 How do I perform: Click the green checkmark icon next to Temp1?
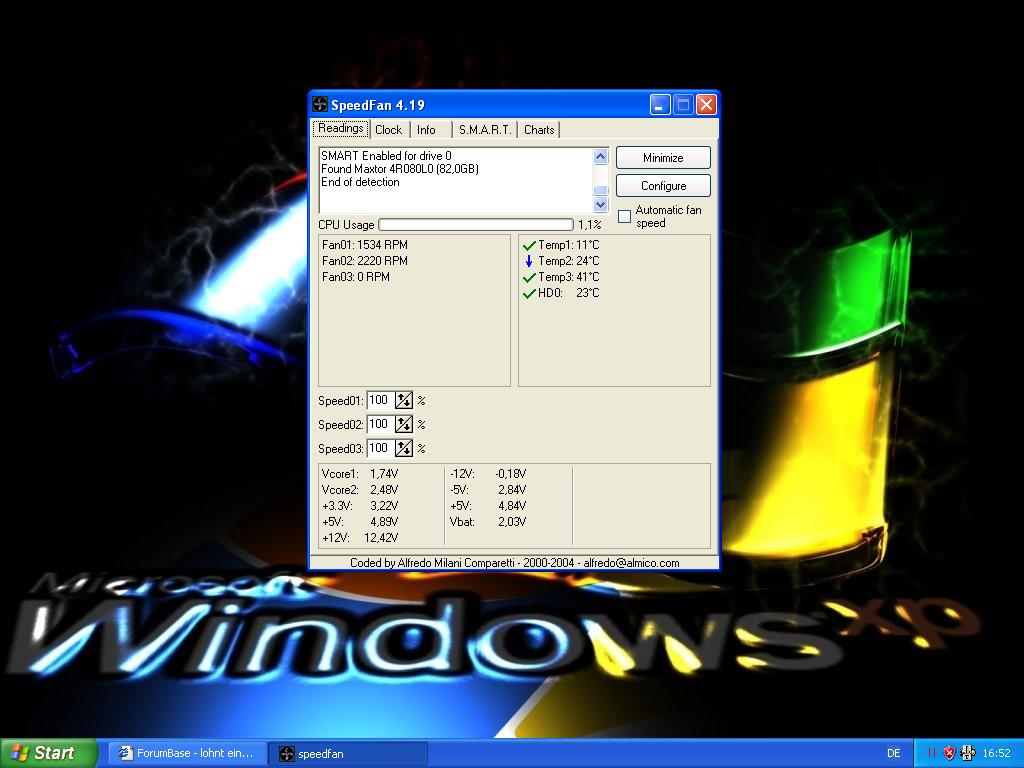529,246
